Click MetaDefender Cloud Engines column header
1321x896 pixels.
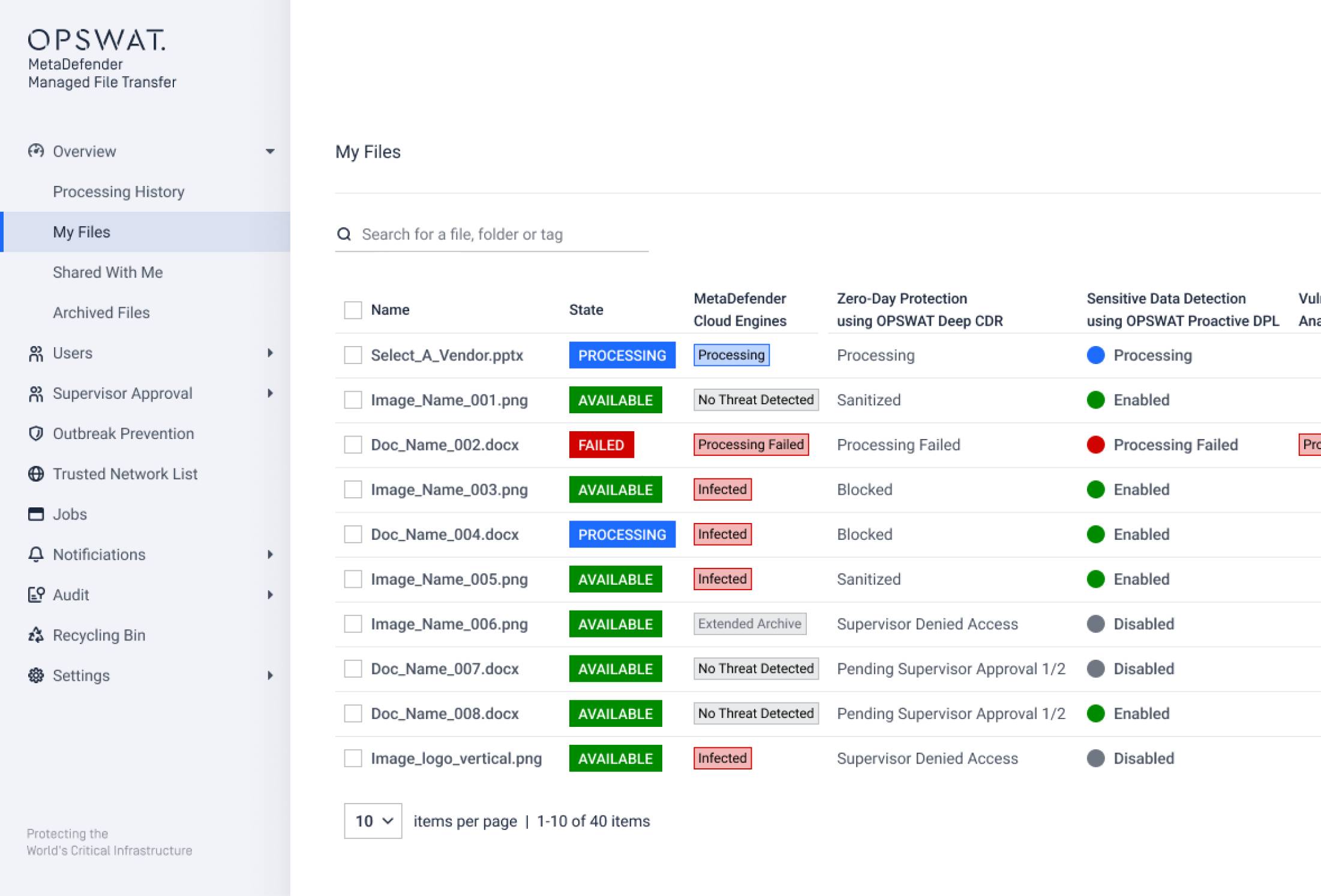pos(740,309)
